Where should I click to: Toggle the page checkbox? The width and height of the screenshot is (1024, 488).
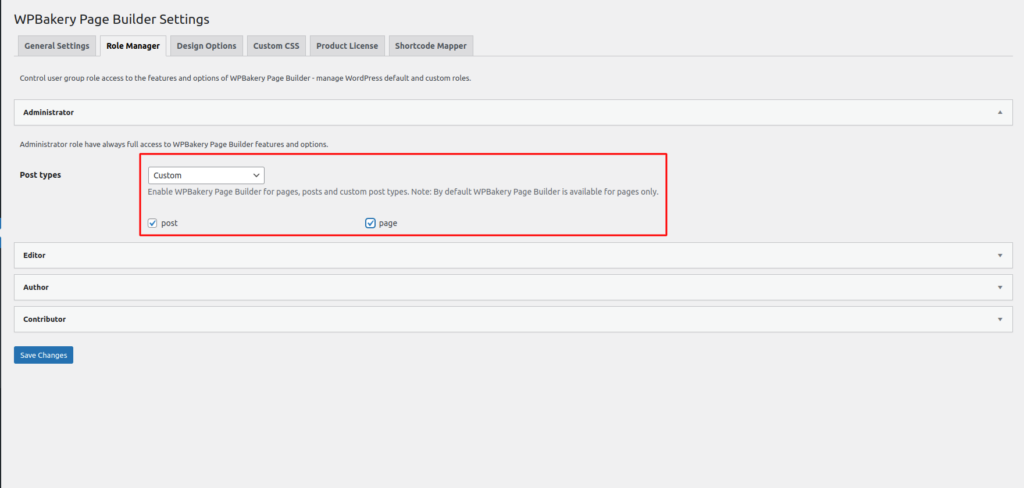coord(370,223)
